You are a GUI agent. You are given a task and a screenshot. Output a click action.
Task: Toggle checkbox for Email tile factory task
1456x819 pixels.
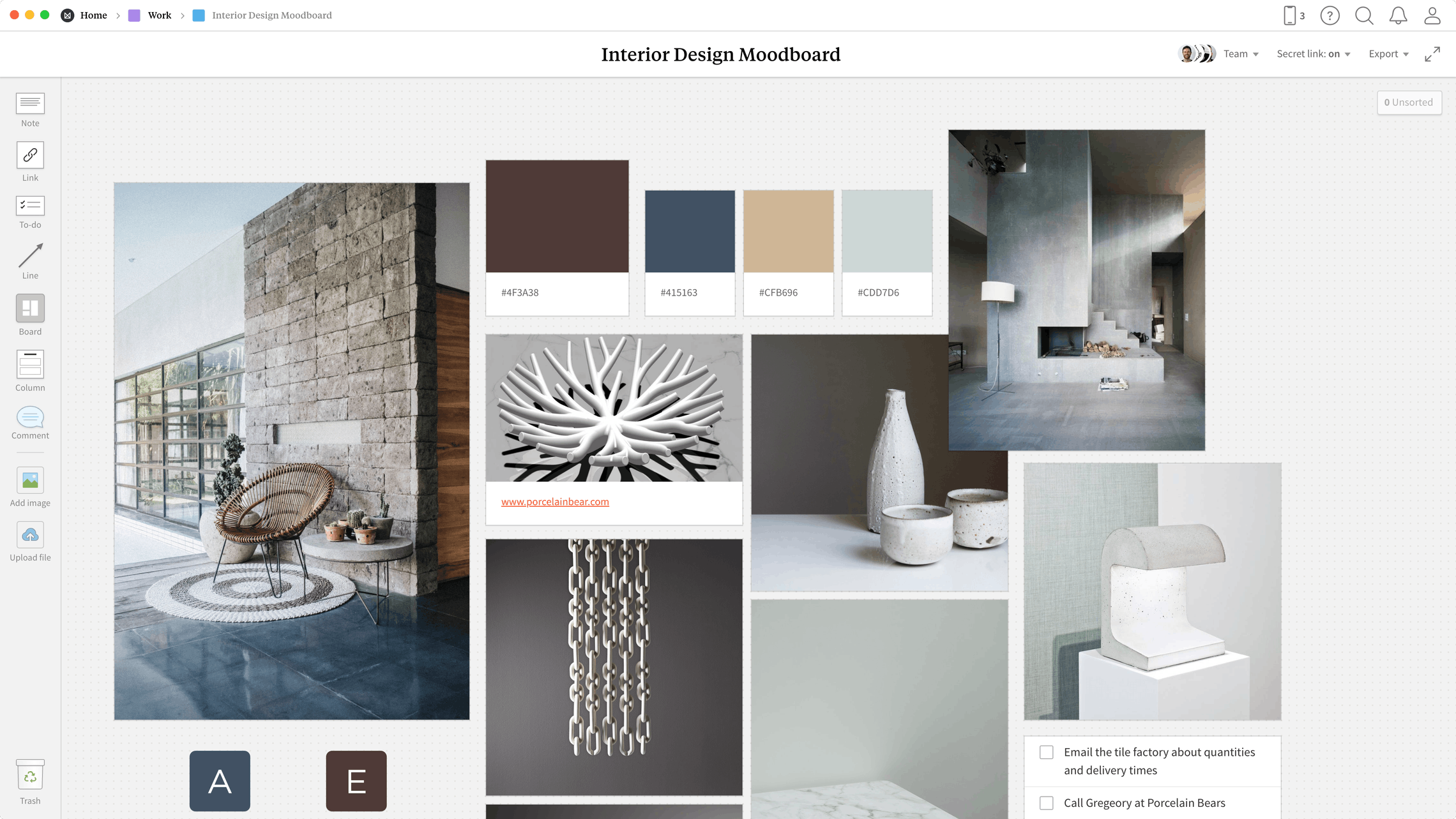click(1047, 752)
